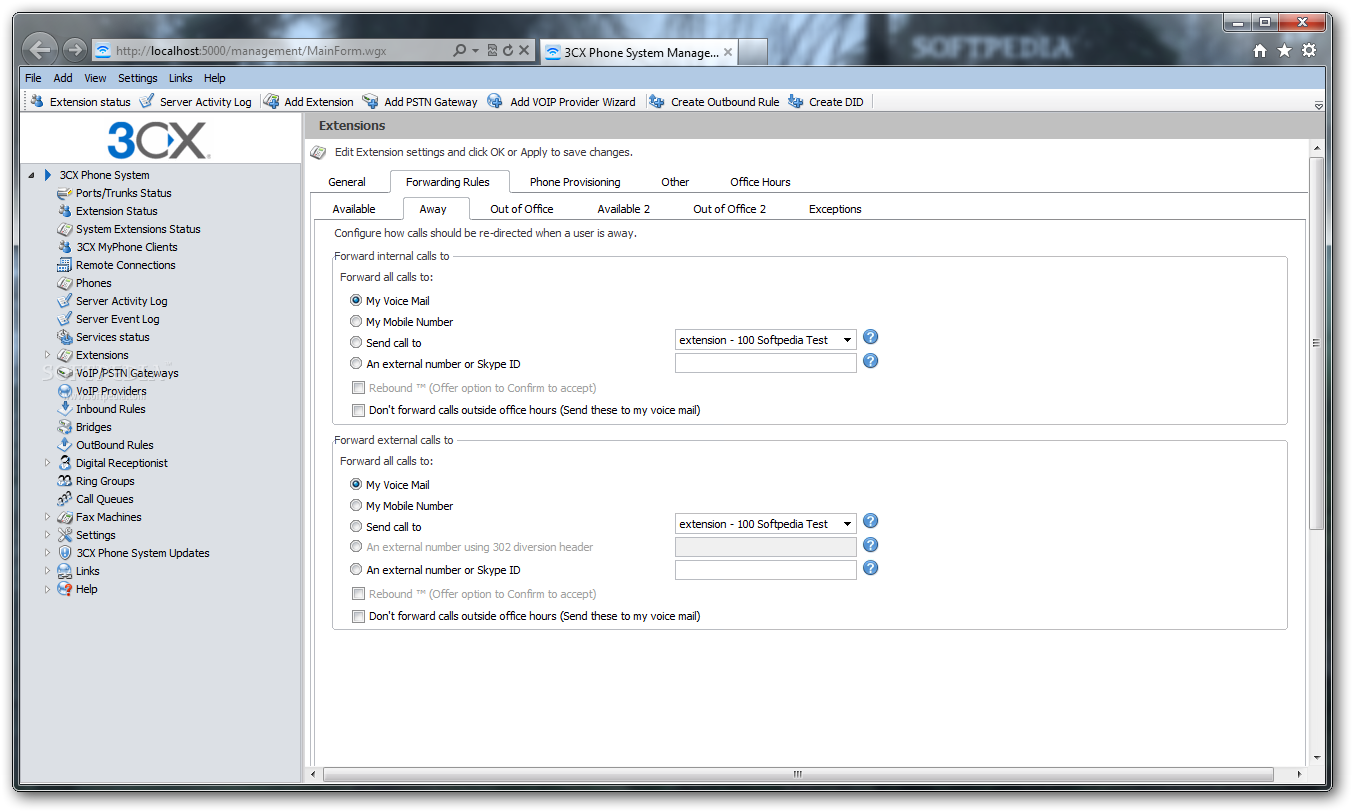Click help icon beside internal external number field

point(870,360)
